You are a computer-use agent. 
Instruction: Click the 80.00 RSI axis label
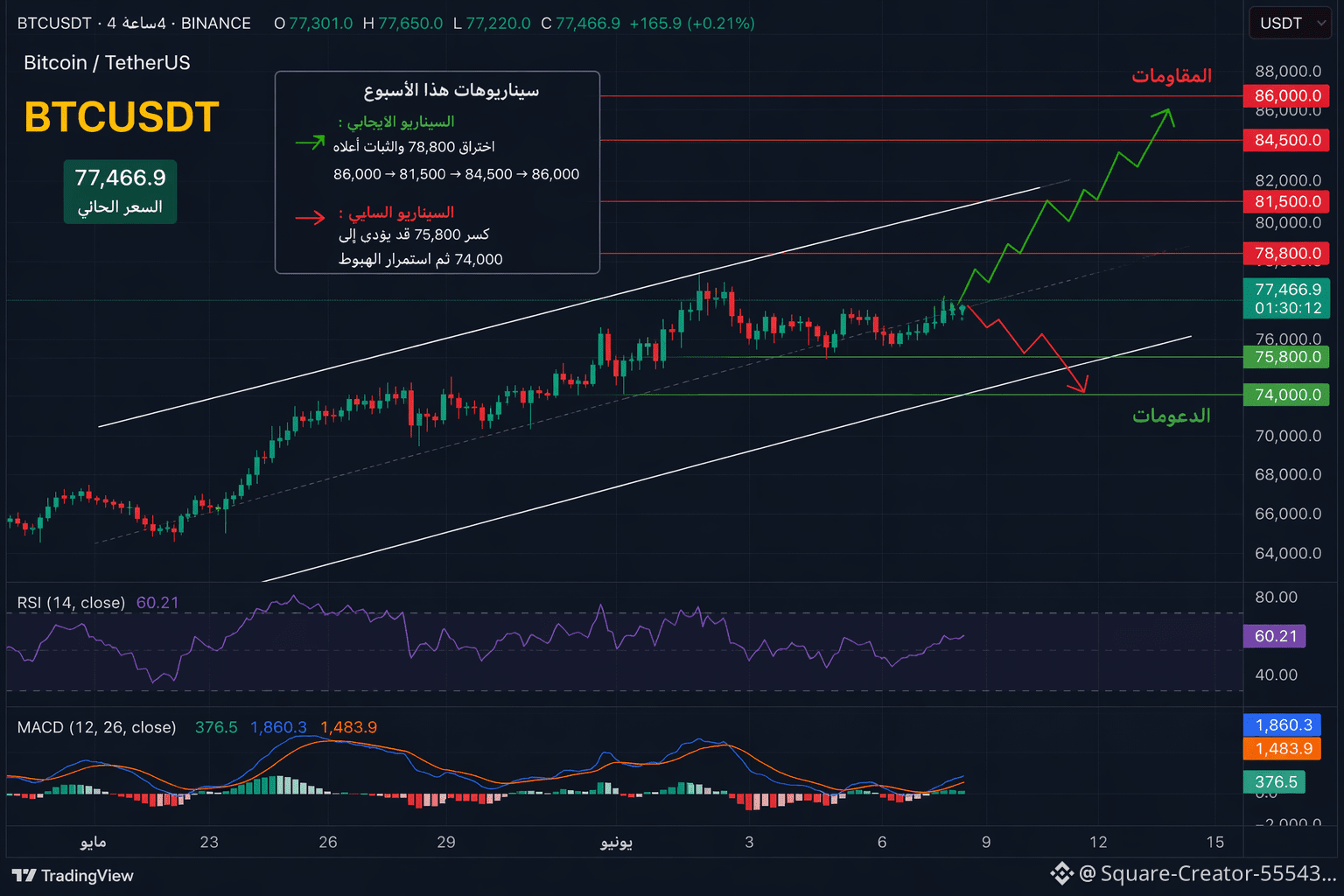point(1276,598)
